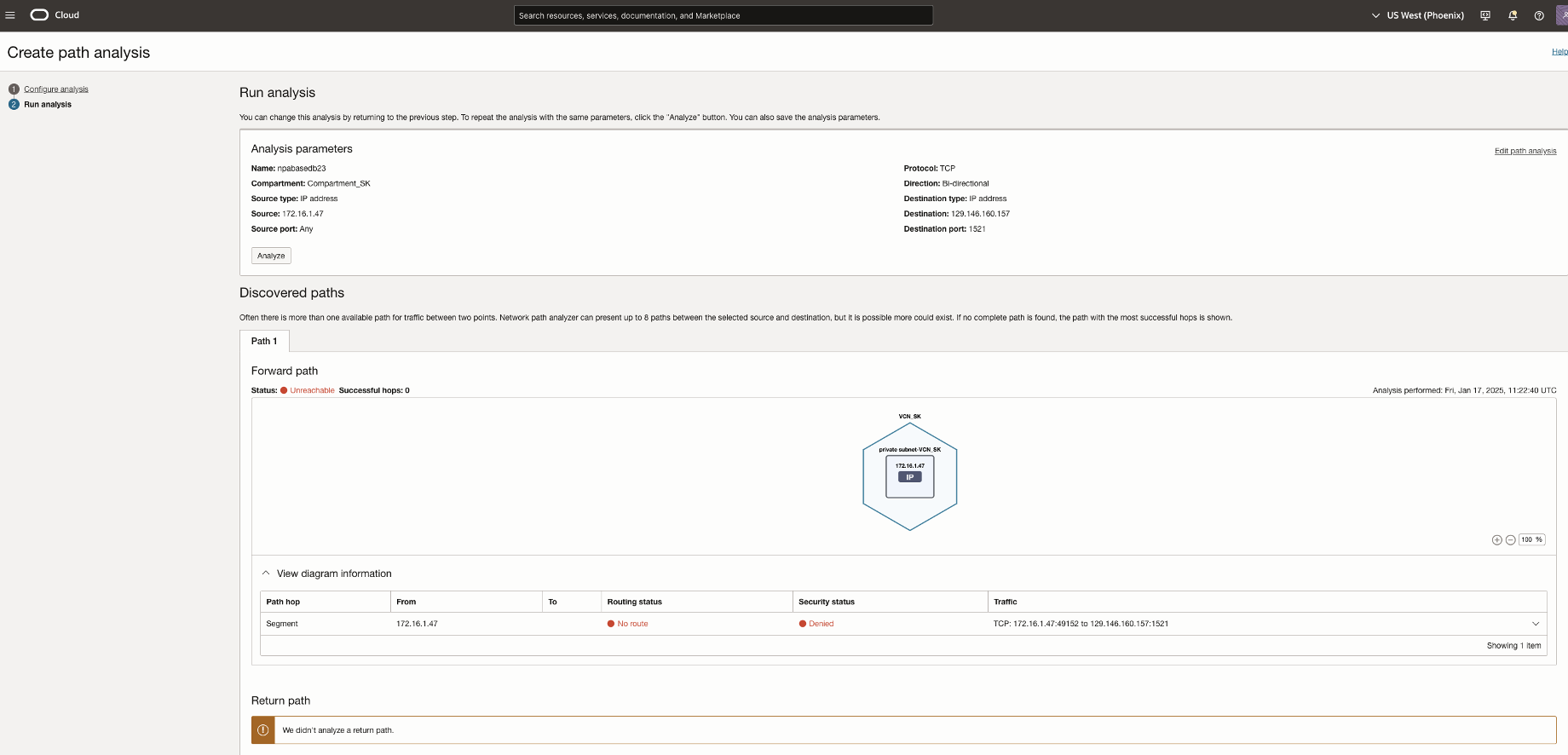Click the Analysis performed timestamp

1464,390
